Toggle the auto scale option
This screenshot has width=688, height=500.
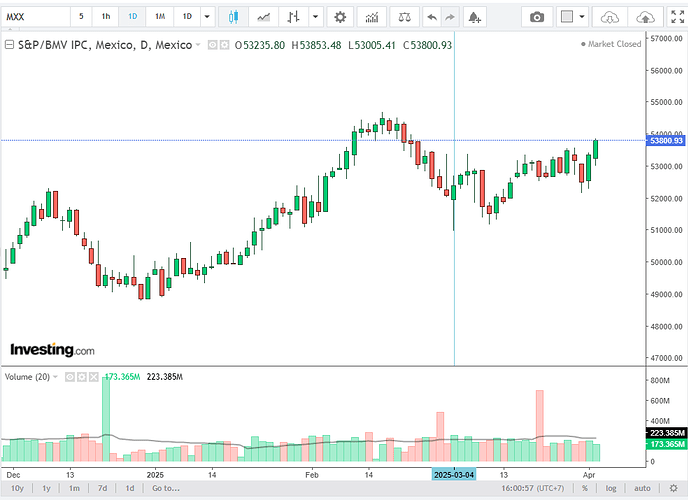642,488
